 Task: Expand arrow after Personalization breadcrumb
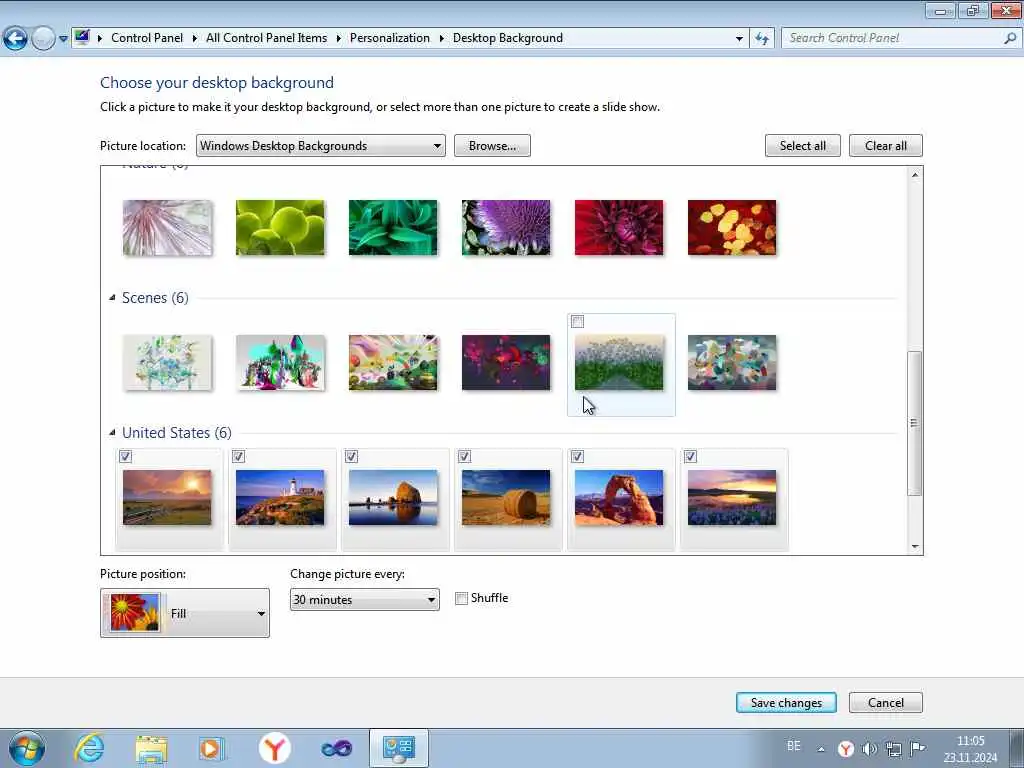point(441,39)
